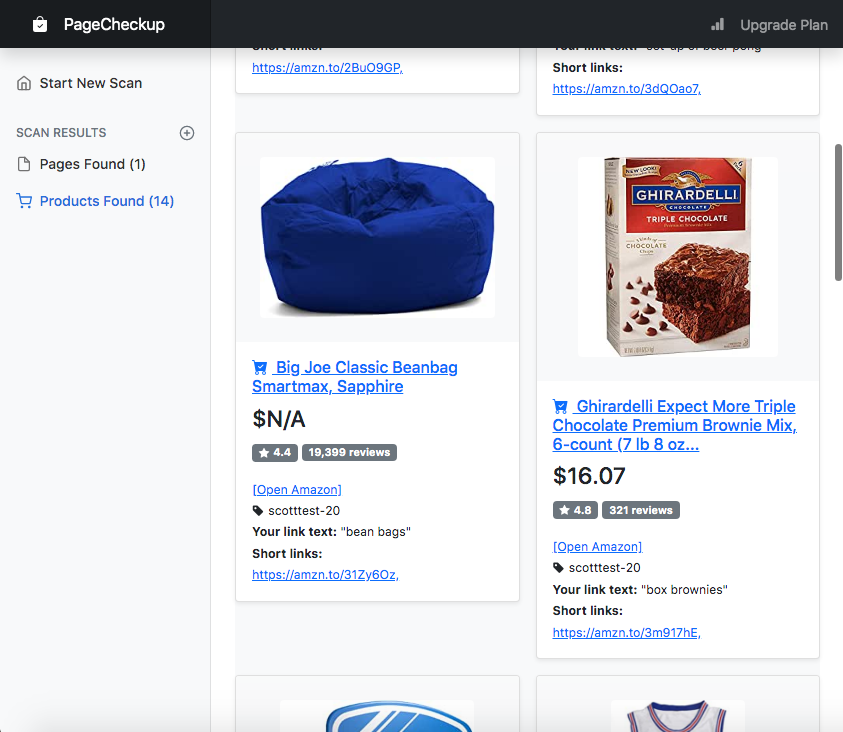Open Amazon link for the beanbag
The image size is (843, 732).
(297, 490)
